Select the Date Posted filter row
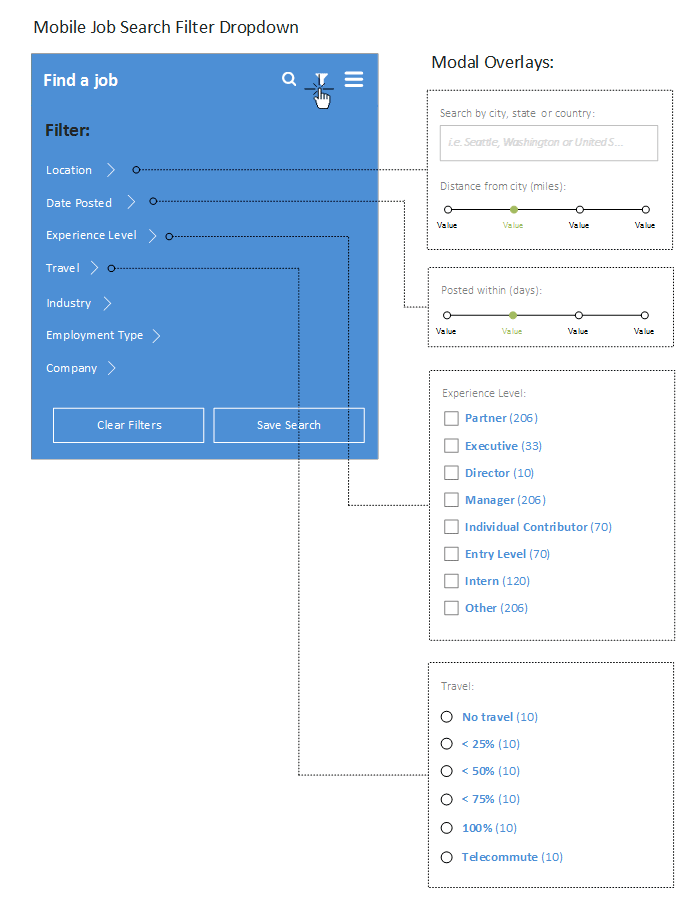The width and height of the screenshot is (700, 900). (91, 202)
